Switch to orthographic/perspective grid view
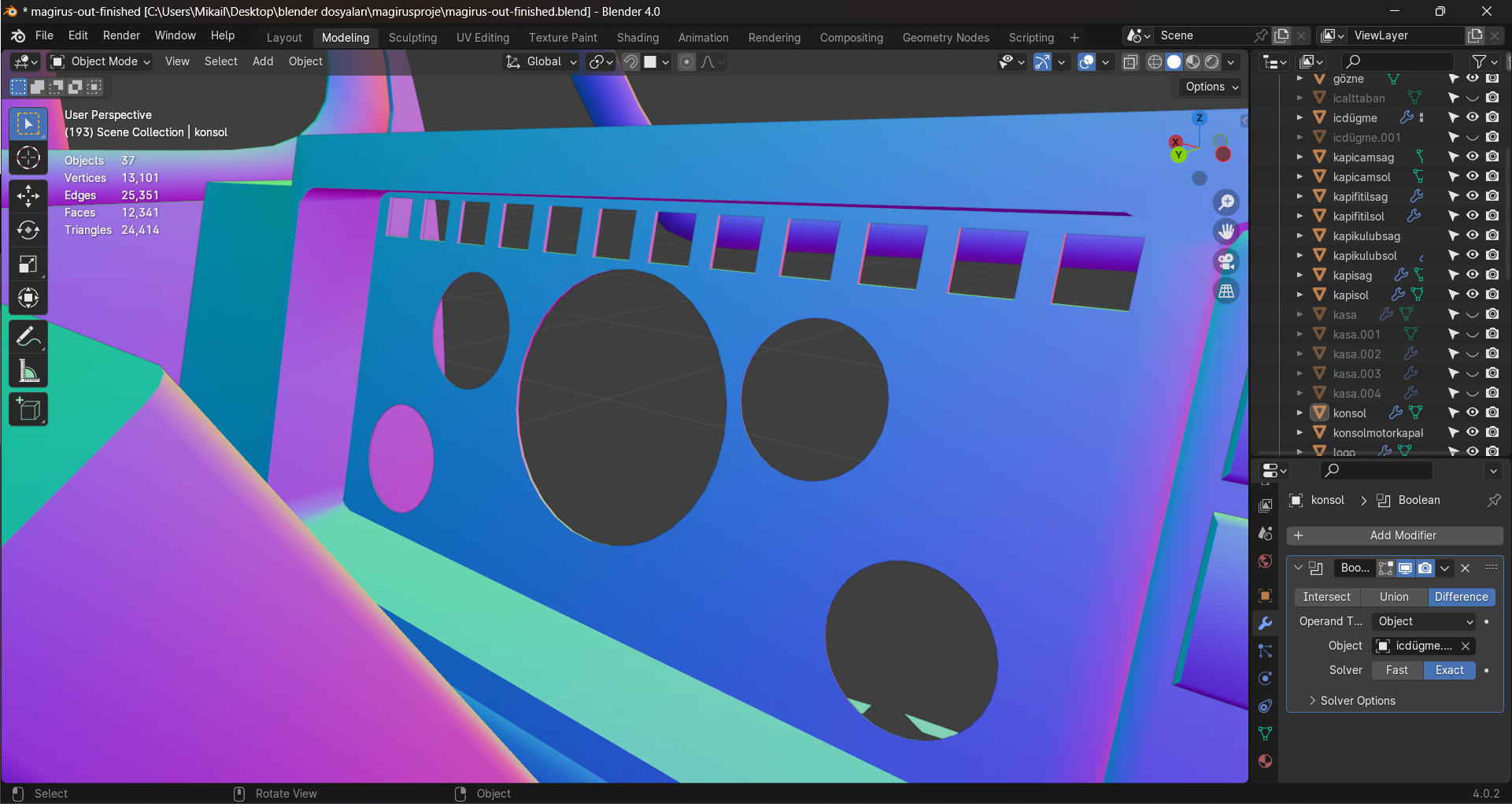The width and height of the screenshot is (1512, 804). pos(1225,291)
